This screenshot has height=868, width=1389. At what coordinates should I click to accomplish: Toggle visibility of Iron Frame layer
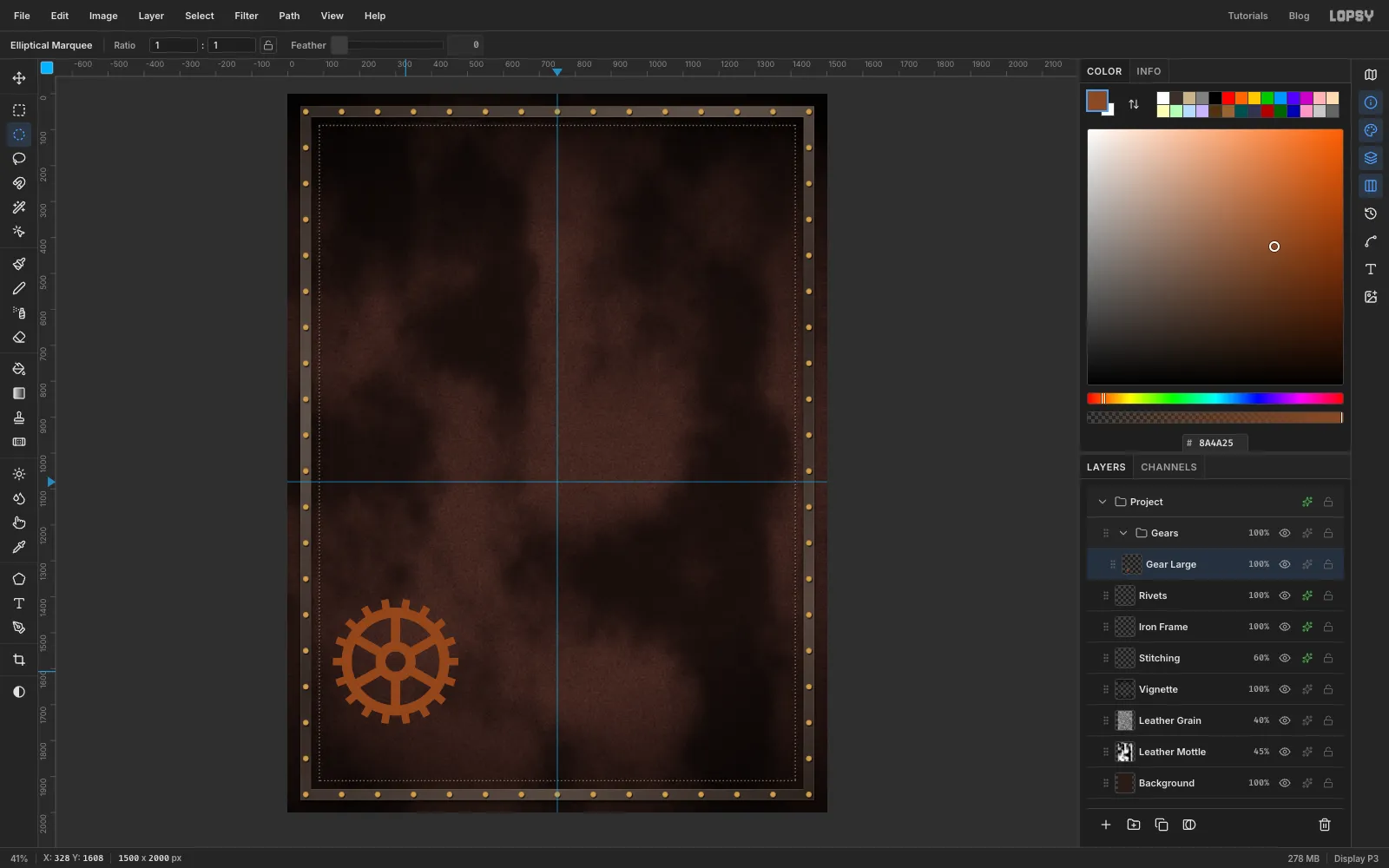pos(1285,627)
